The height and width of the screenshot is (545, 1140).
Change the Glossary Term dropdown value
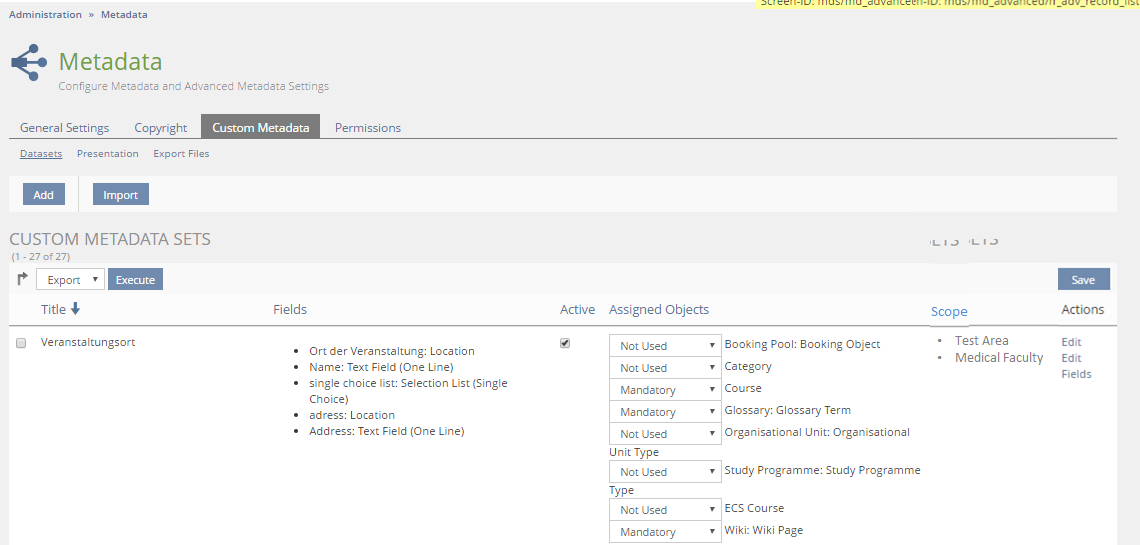click(x=664, y=412)
